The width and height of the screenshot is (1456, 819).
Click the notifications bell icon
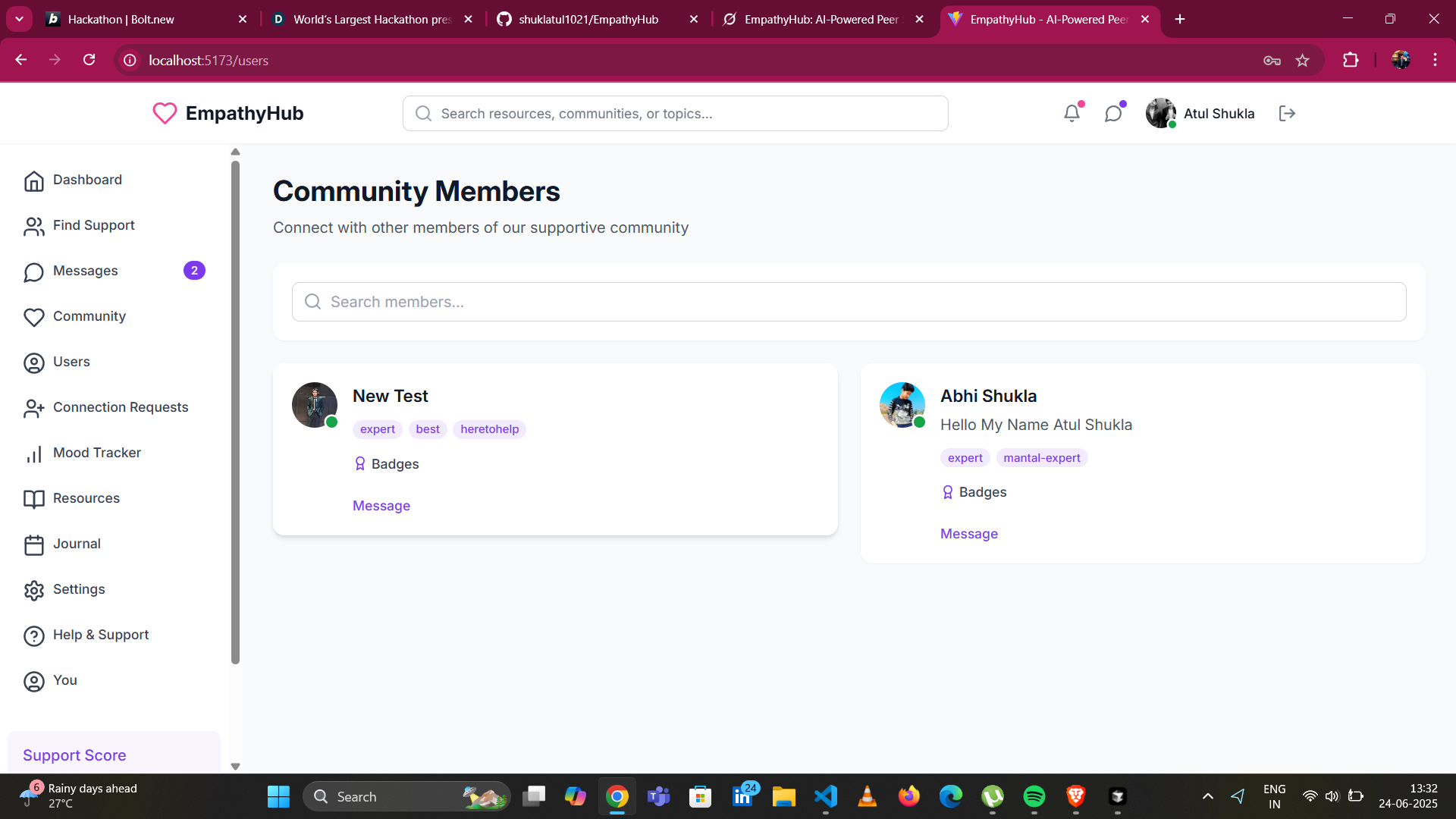[x=1072, y=114]
